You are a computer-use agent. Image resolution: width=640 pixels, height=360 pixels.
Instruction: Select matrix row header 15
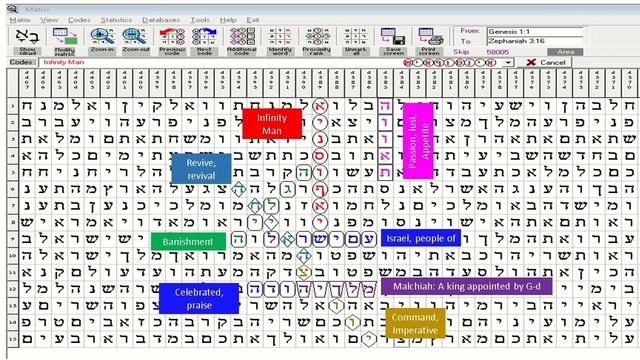click(13, 339)
